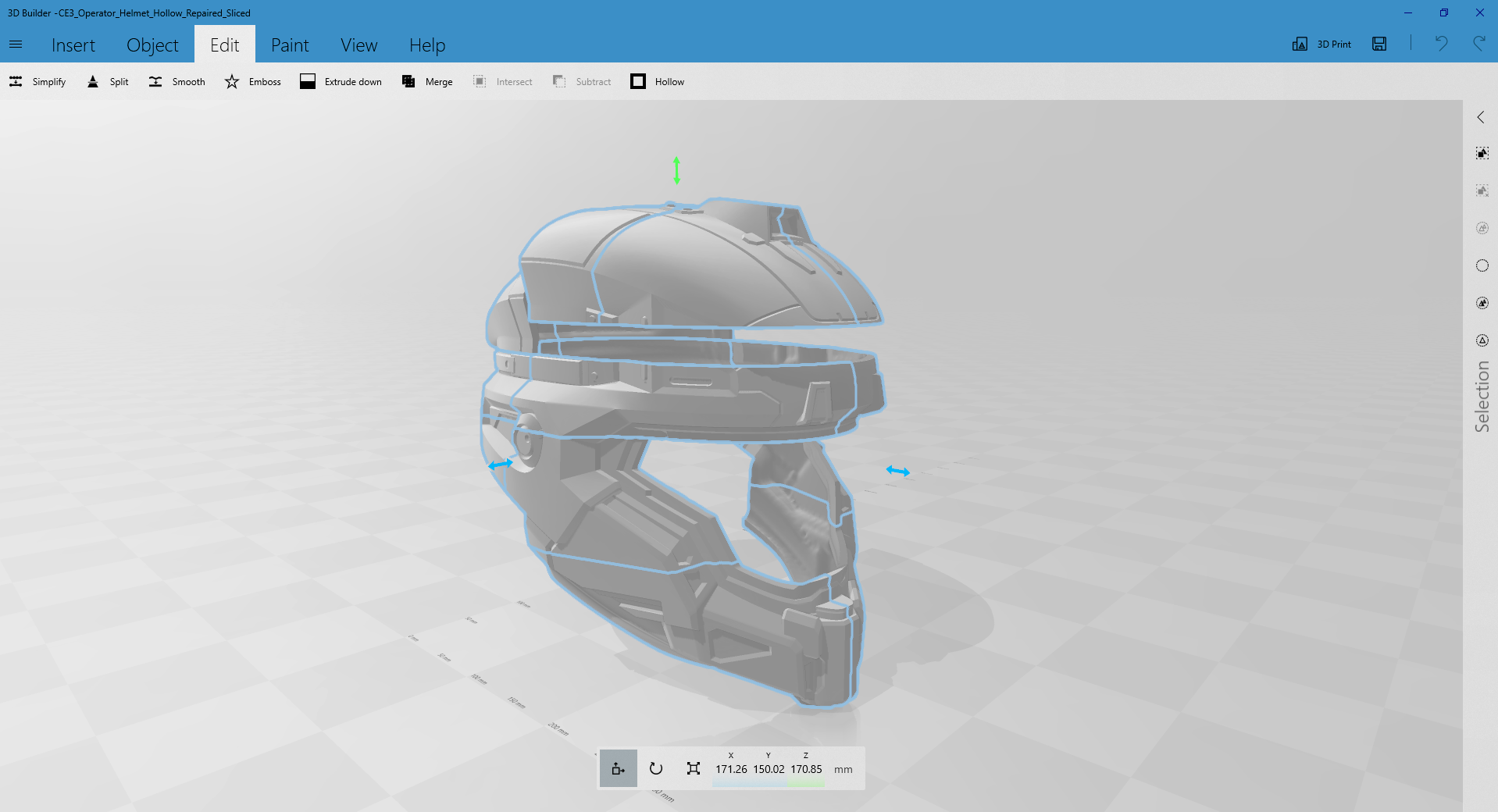
Task: Undo the last action
Action: pyautogui.click(x=1441, y=44)
